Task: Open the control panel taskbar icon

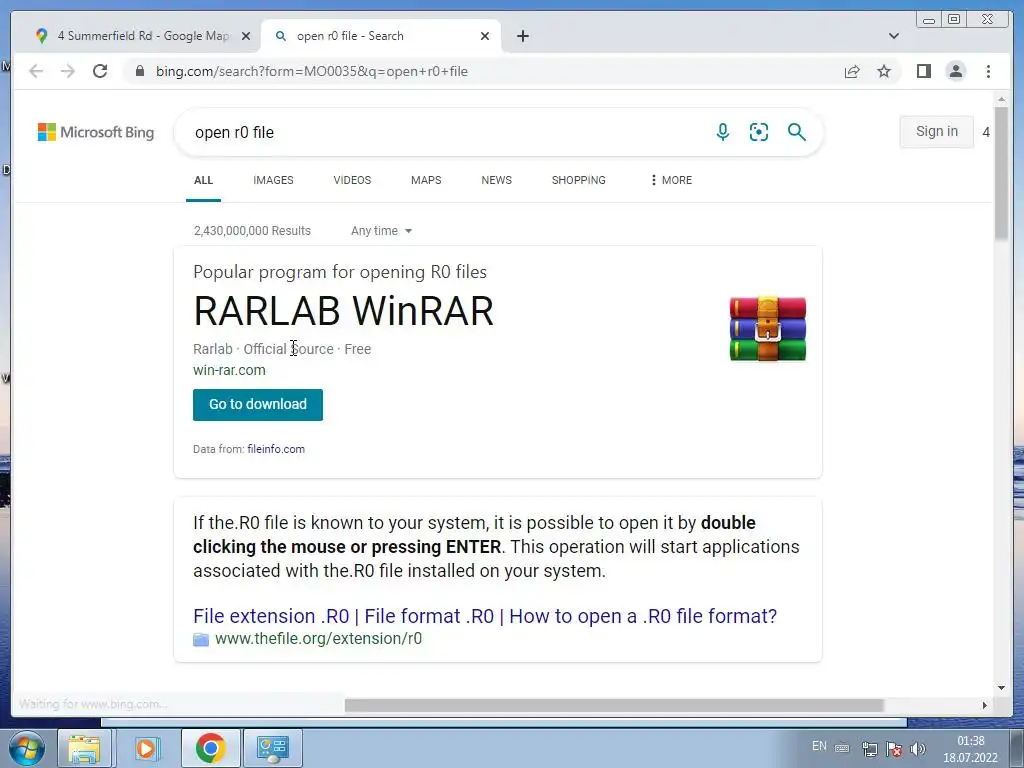Action: [x=273, y=748]
